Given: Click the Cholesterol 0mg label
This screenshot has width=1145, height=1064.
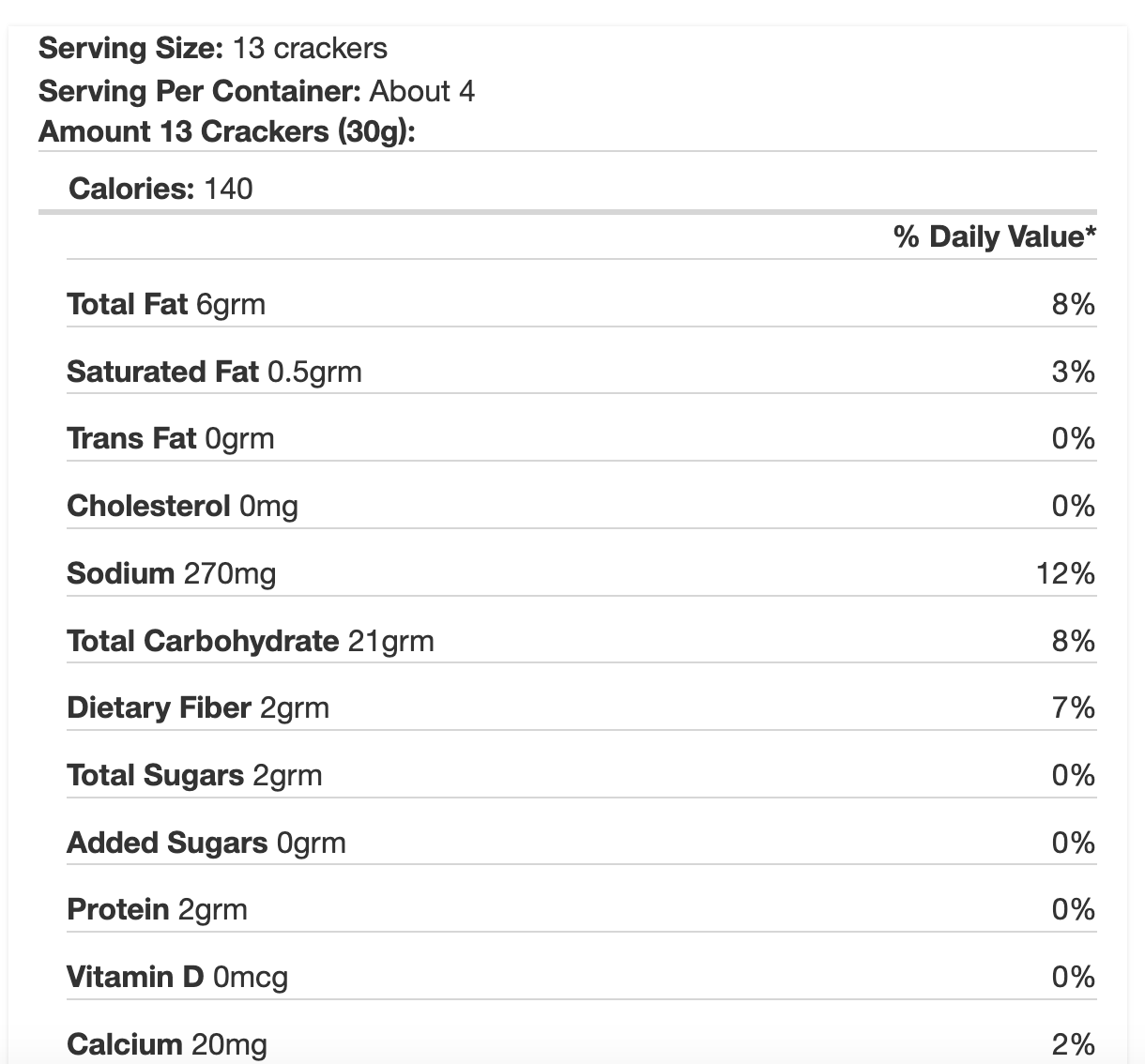Looking at the screenshot, I should tap(182, 506).
